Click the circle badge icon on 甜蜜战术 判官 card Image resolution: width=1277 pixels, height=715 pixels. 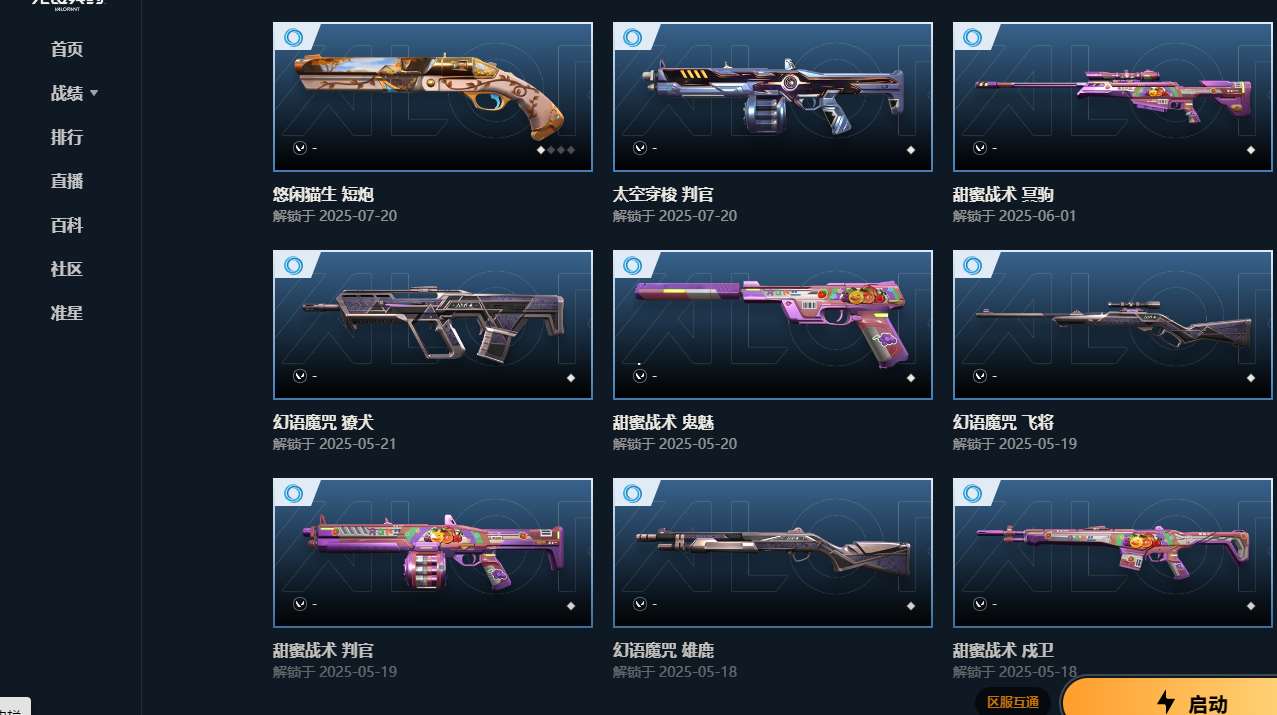coord(293,493)
